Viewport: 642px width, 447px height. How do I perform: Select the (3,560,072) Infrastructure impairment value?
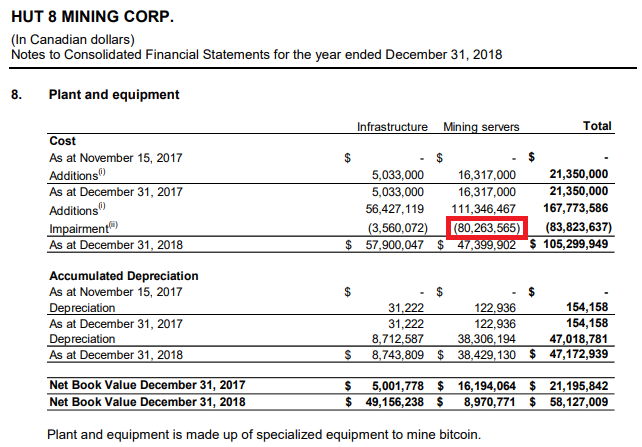398,228
